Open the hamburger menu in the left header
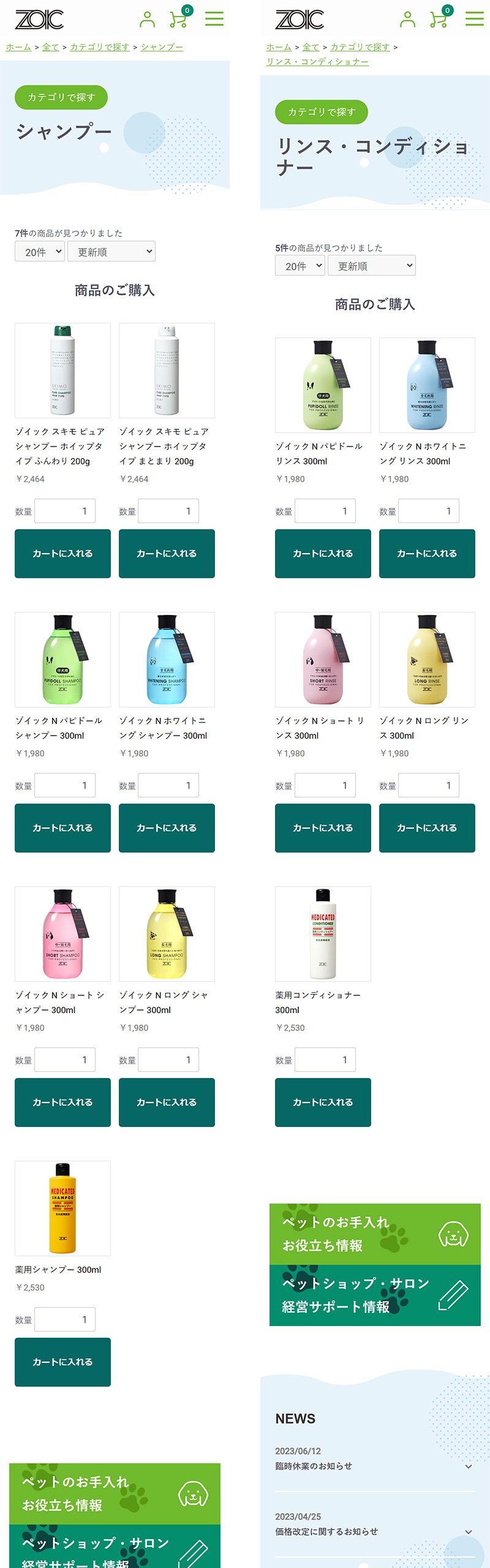 click(x=214, y=19)
